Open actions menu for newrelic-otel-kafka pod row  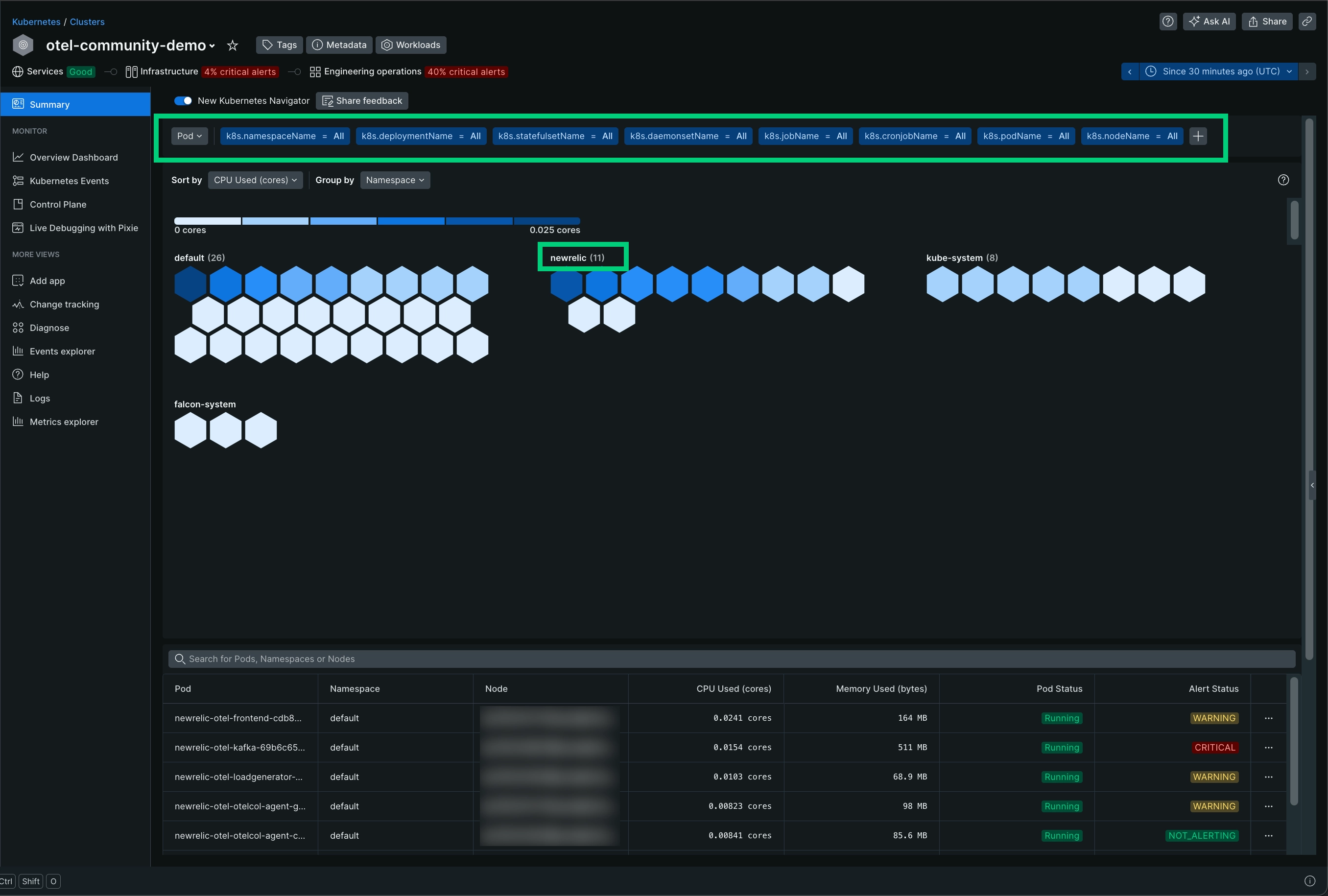(x=1268, y=748)
